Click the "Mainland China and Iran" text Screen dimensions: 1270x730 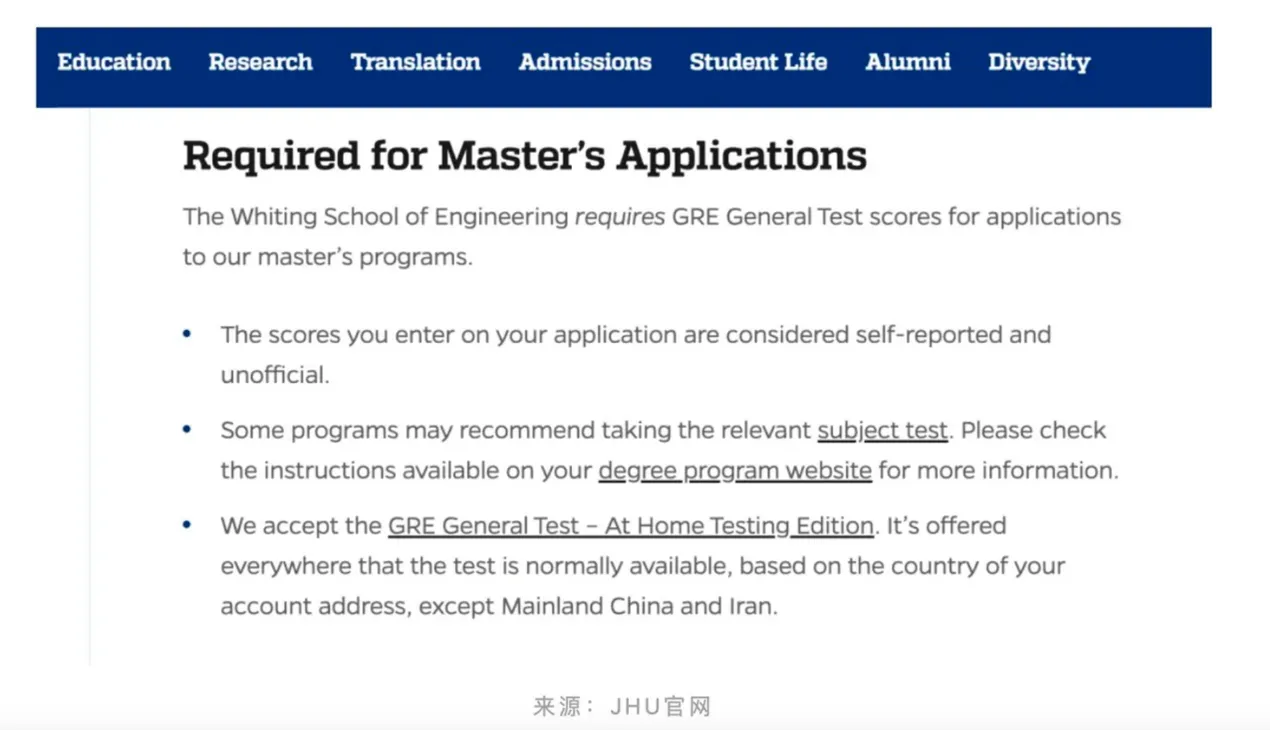[638, 606]
